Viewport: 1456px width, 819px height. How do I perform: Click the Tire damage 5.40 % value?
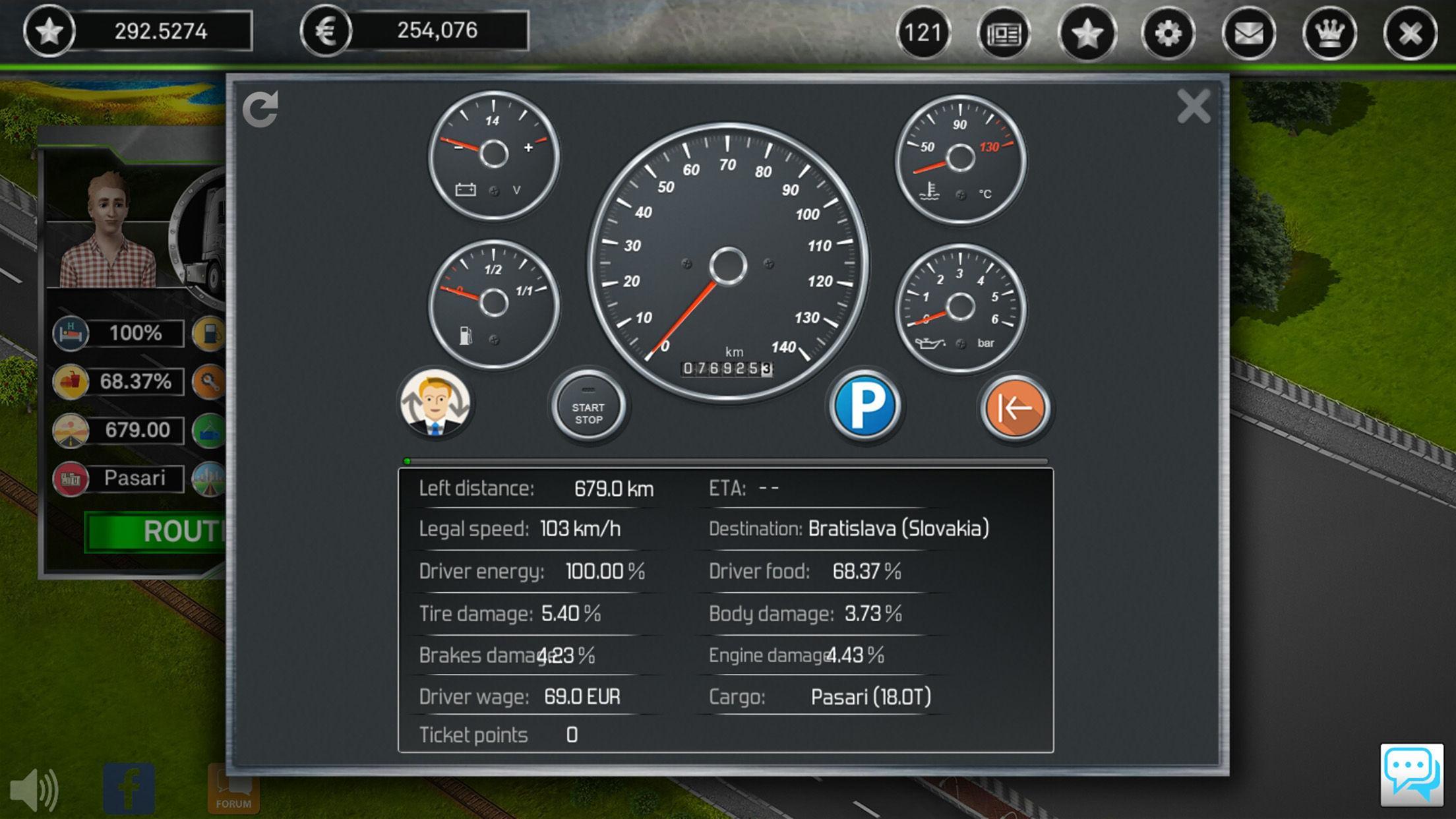[x=571, y=614]
